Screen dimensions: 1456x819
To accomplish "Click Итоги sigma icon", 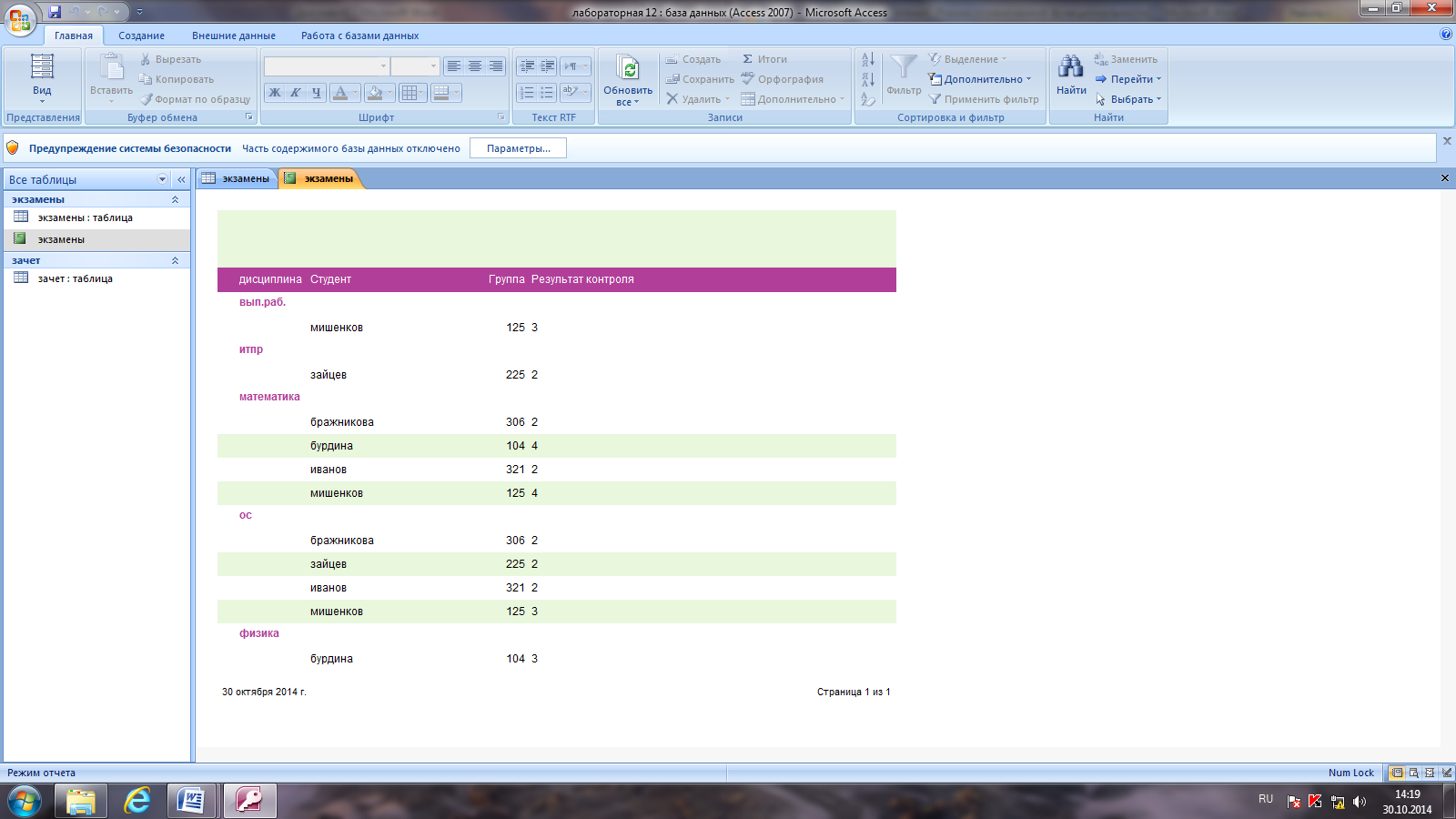I will pyautogui.click(x=748, y=59).
